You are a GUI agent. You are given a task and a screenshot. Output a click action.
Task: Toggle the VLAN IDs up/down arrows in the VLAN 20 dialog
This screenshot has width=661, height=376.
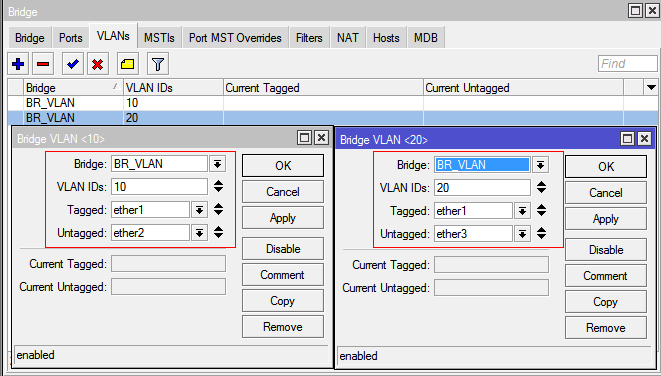point(541,188)
